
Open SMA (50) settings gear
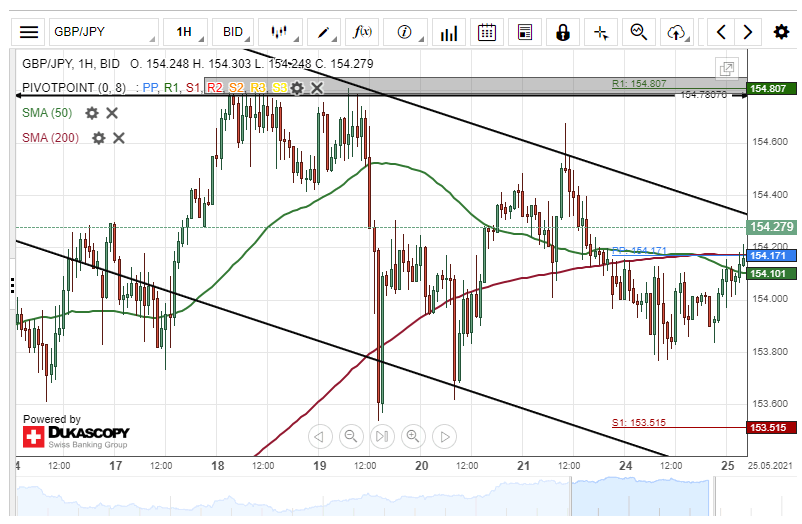coord(92,113)
